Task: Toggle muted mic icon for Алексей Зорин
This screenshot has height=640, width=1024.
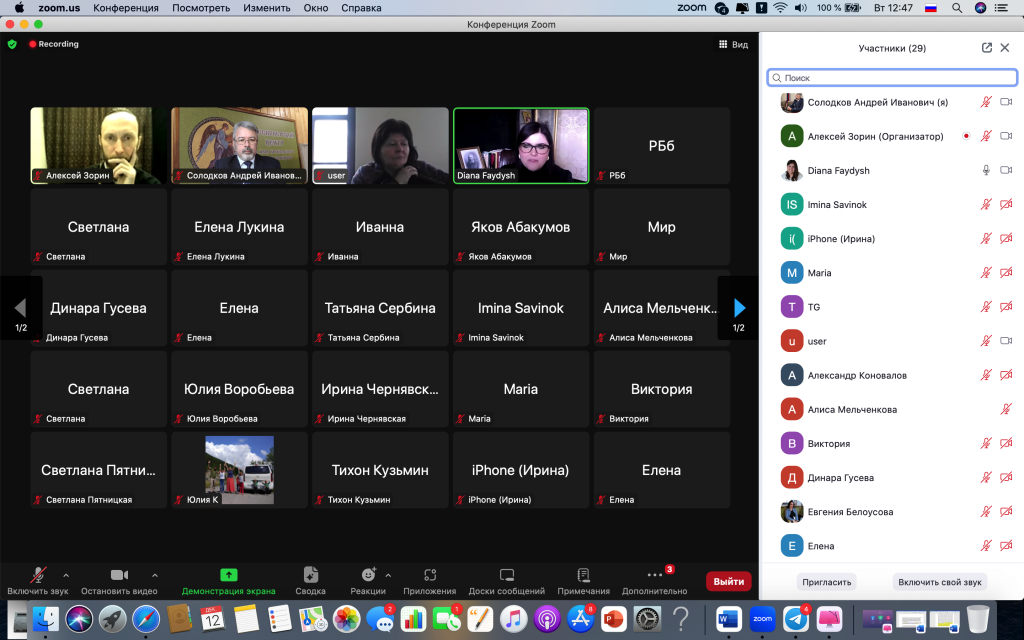Action: pyautogui.click(x=986, y=136)
